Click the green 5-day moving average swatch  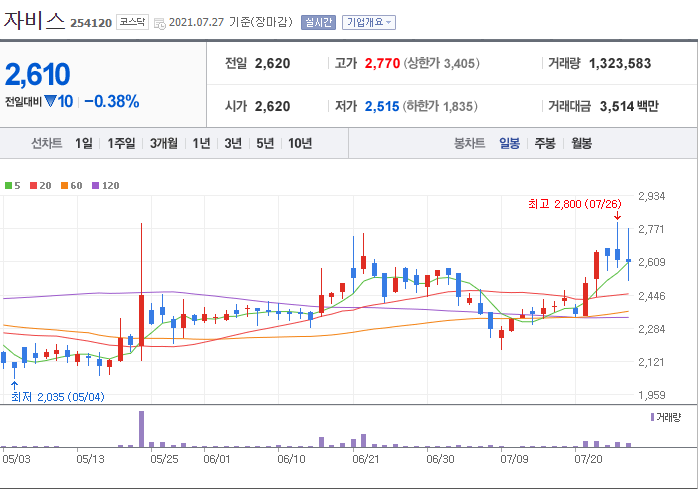8,186
